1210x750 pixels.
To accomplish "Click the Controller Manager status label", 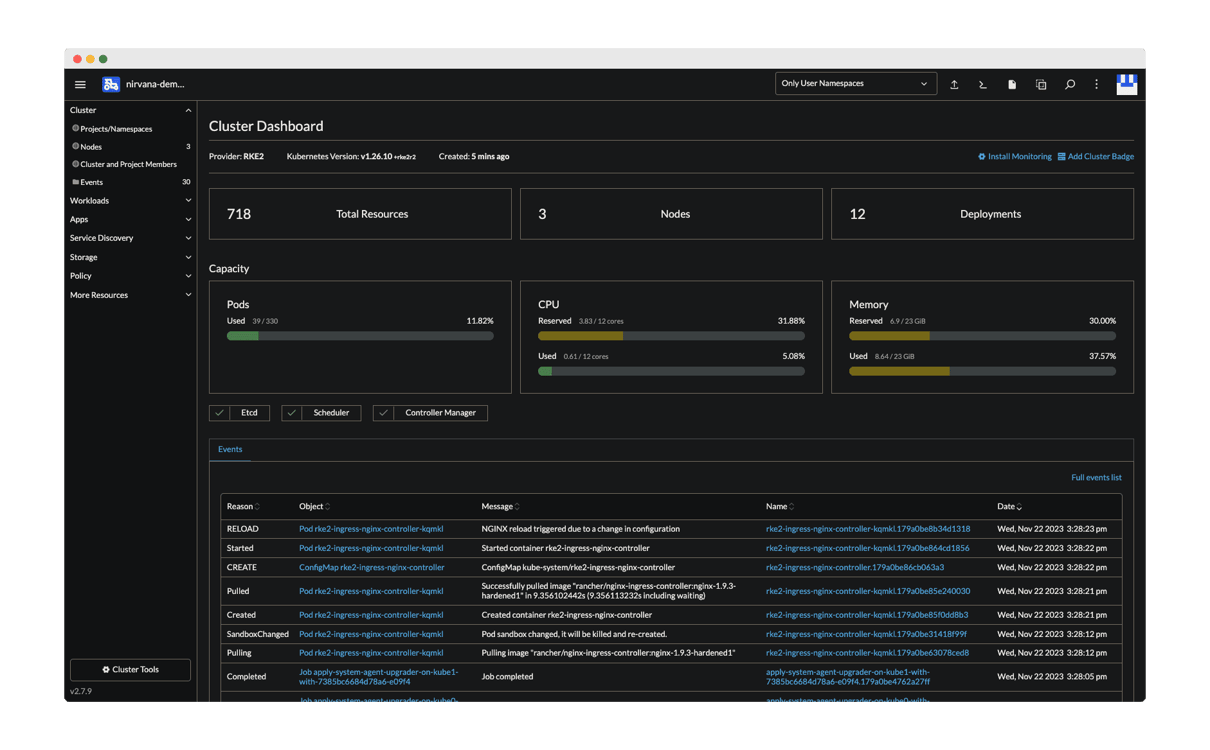I will point(440,413).
